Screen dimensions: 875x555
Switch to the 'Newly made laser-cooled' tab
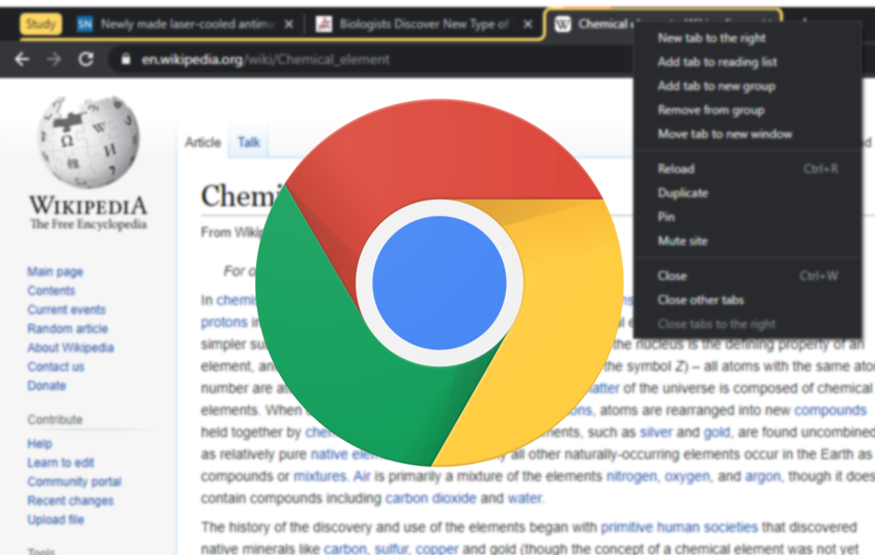coord(188,24)
